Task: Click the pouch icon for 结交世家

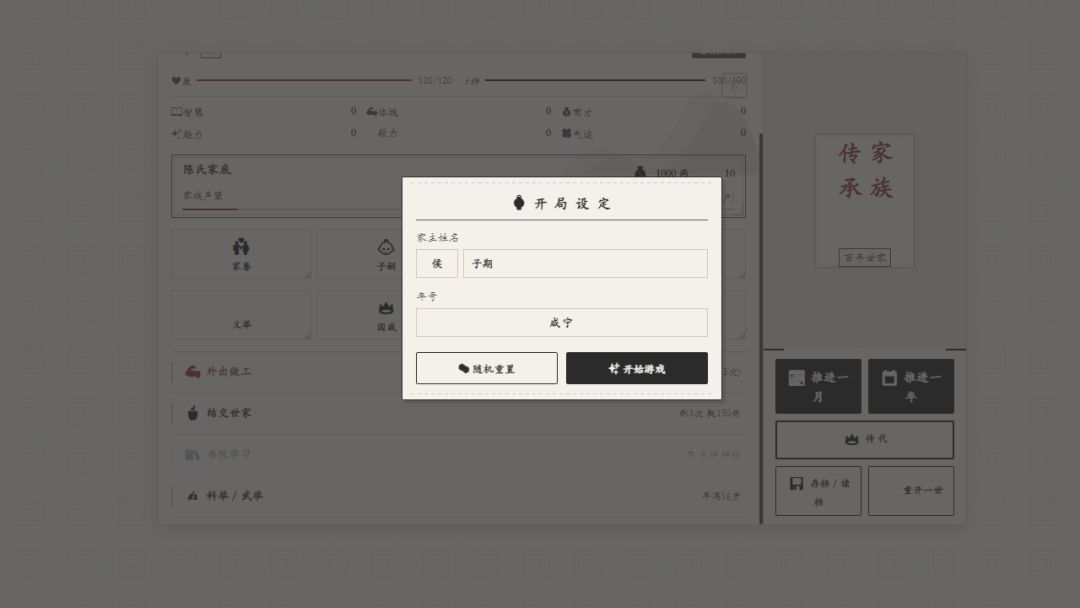Action: tap(193, 413)
